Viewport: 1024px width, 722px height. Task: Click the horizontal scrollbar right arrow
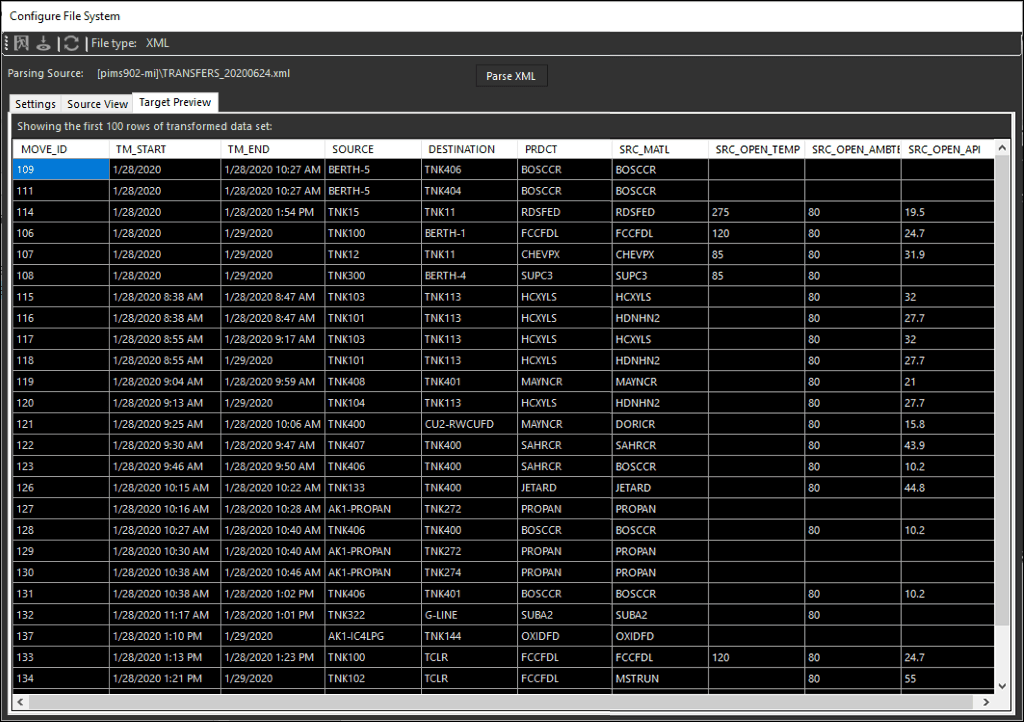(x=985, y=702)
